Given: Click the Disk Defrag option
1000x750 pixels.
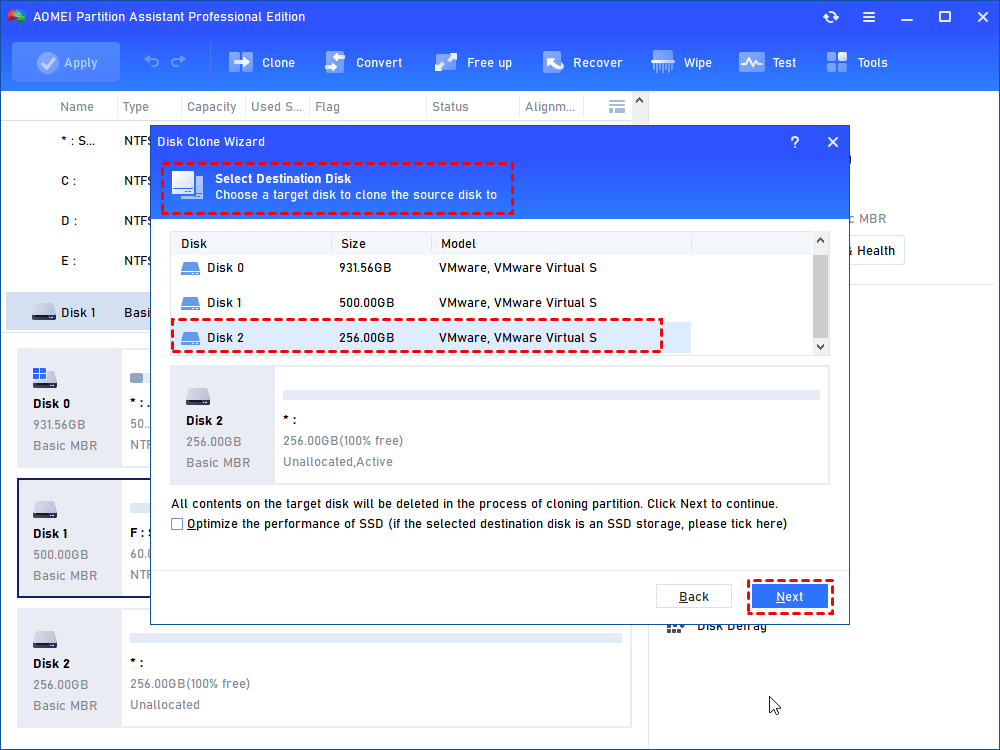Looking at the screenshot, I should (x=717, y=627).
